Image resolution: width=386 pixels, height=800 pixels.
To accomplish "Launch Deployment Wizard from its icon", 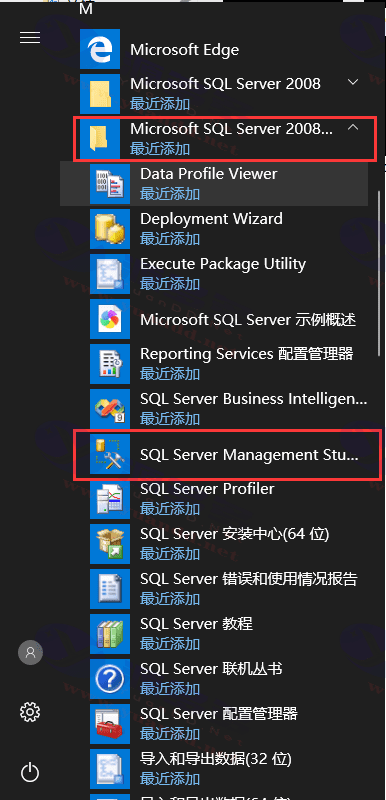I will (110, 229).
